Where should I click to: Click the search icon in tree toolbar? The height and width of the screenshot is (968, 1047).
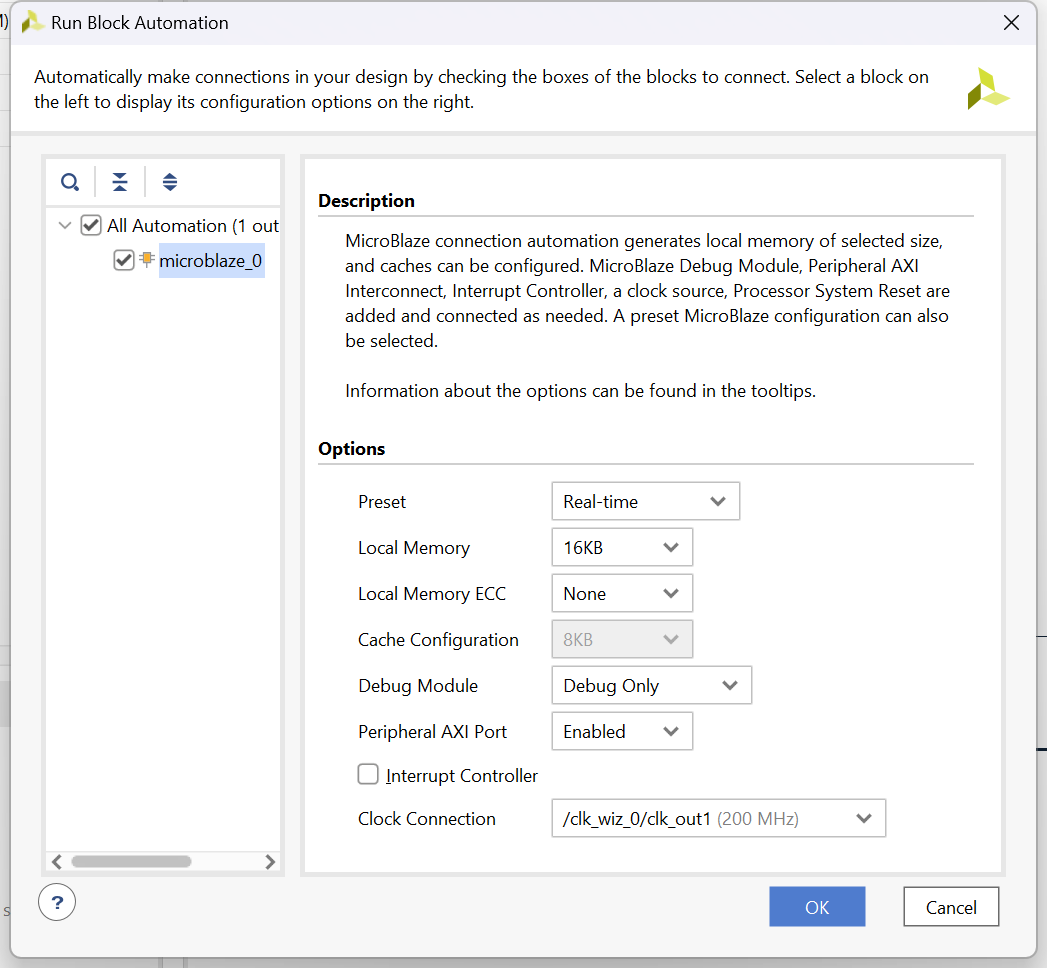pos(70,182)
